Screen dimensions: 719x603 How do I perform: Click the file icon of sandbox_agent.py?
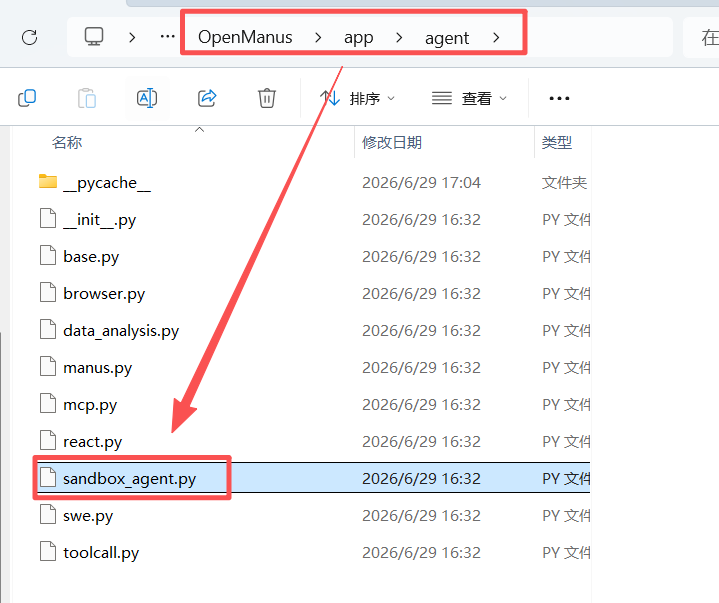[x=48, y=477]
